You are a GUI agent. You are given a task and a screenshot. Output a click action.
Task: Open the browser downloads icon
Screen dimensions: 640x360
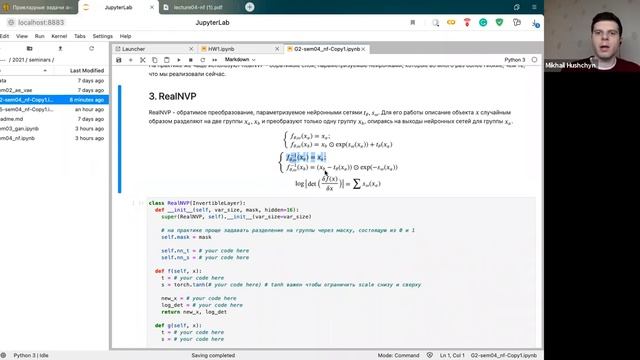pyautogui.click(x=536, y=24)
